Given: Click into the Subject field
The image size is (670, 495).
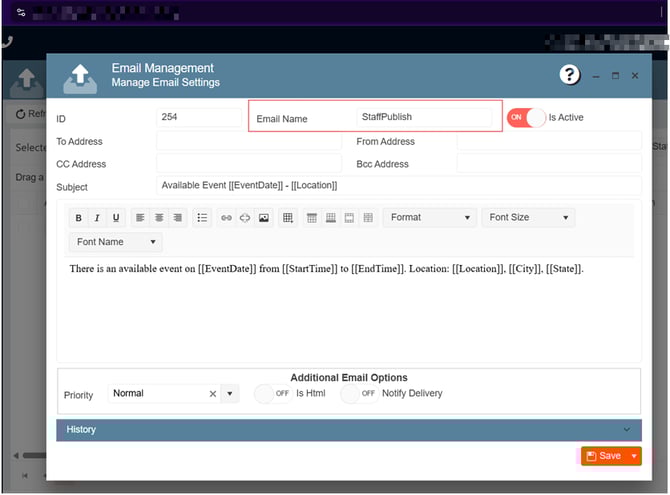Looking at the screenshot, I should pos(398,186).
